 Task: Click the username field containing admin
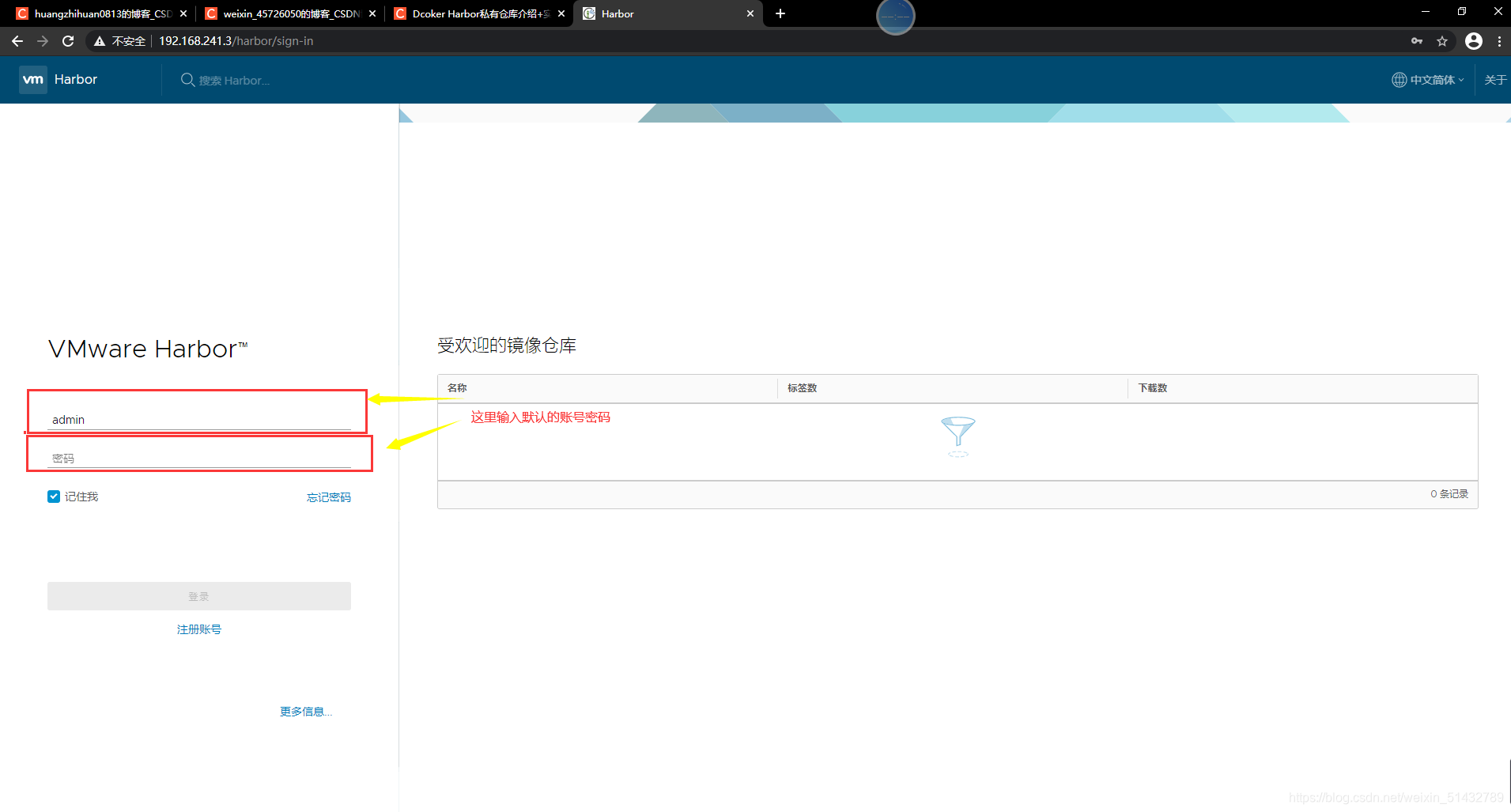pyautogui.click(x=199, y=420)
